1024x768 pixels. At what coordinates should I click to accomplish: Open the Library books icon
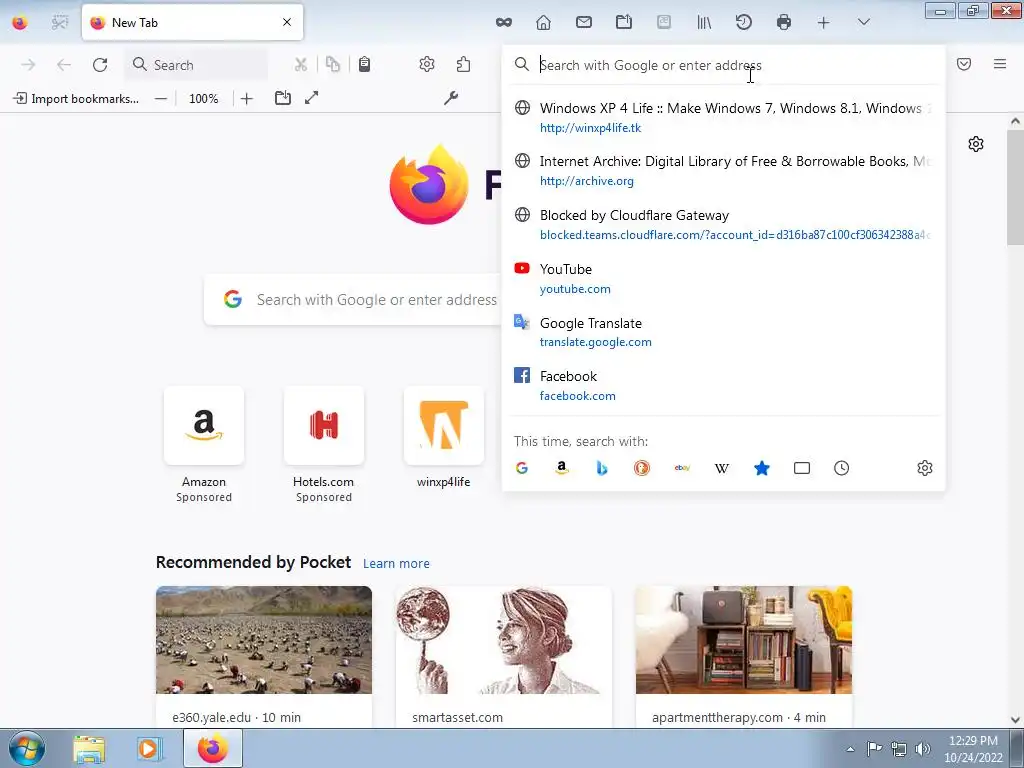(704, 22)
